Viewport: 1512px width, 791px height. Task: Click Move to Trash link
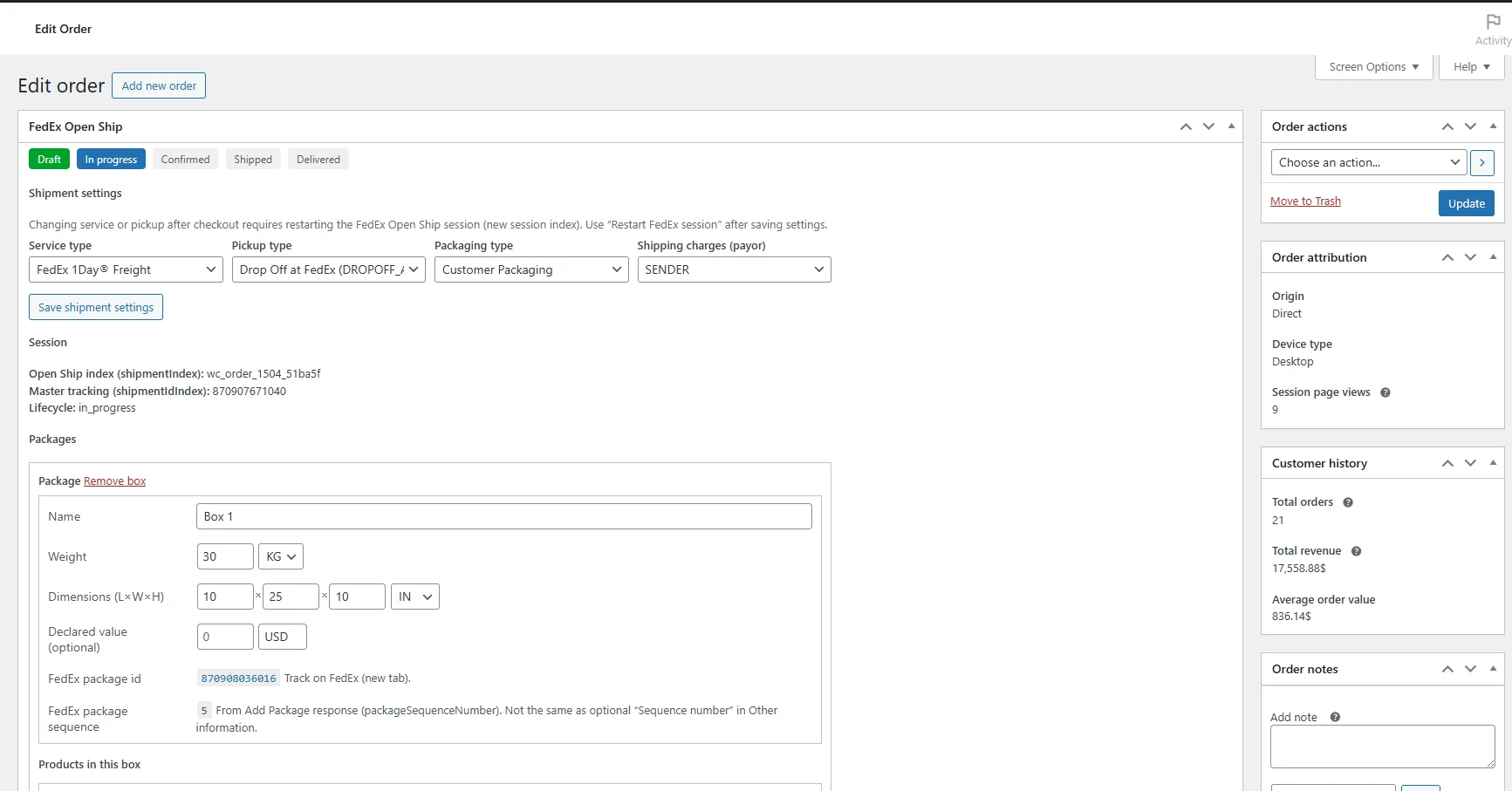1305,201
